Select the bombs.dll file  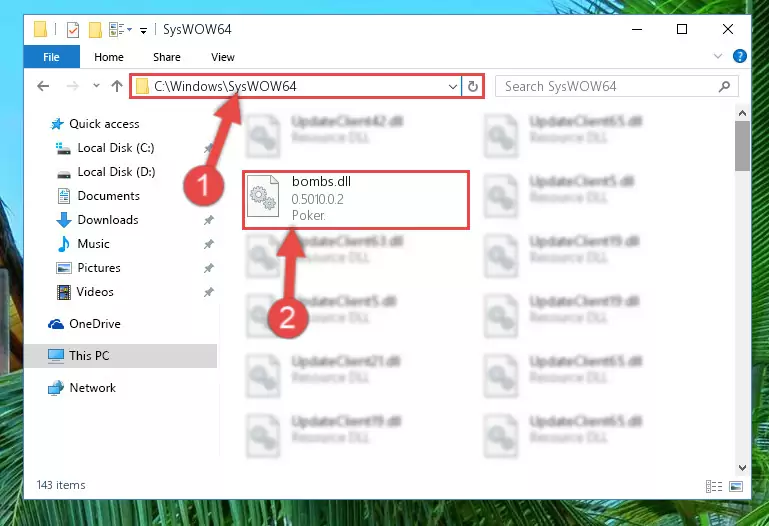356,200
